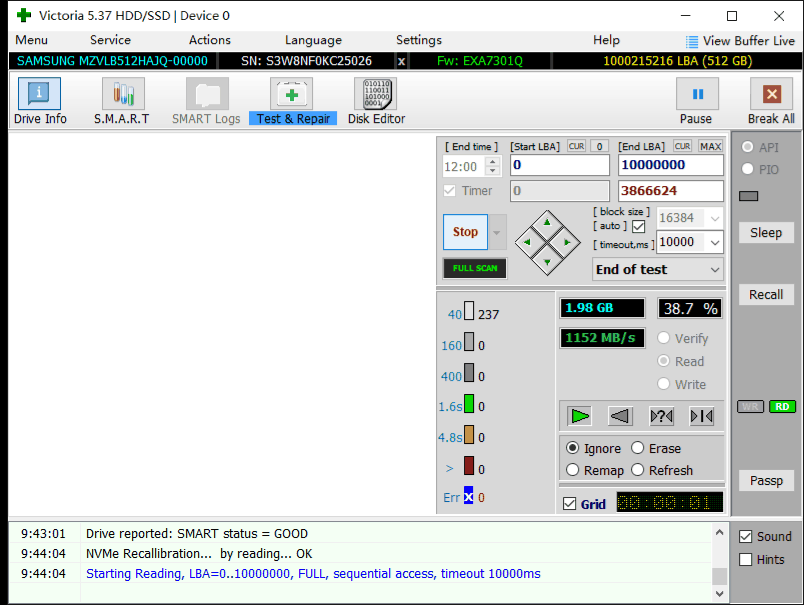
Task: Disable the Sound checkbox
Action: pyautogui.click(x=746, y=537)
